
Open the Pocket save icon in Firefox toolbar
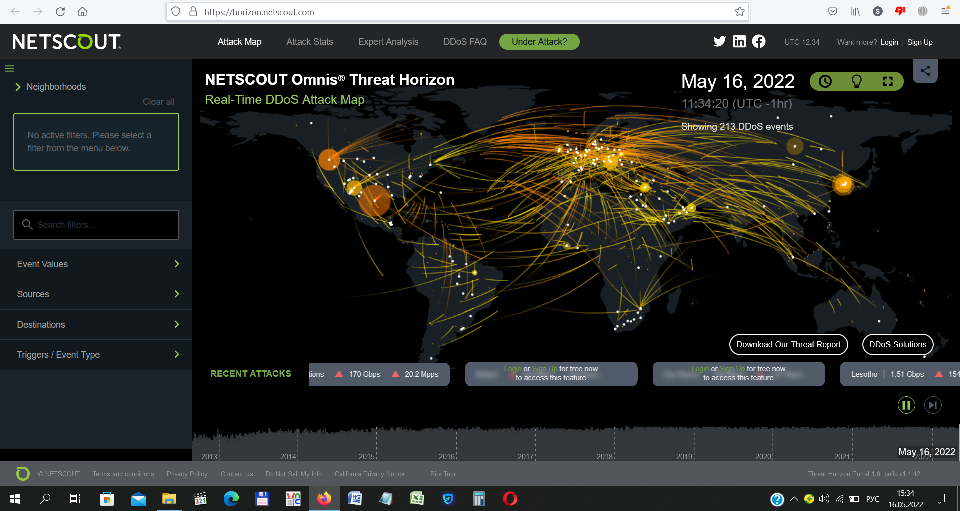pyautogui.click(x=833, y=12)
